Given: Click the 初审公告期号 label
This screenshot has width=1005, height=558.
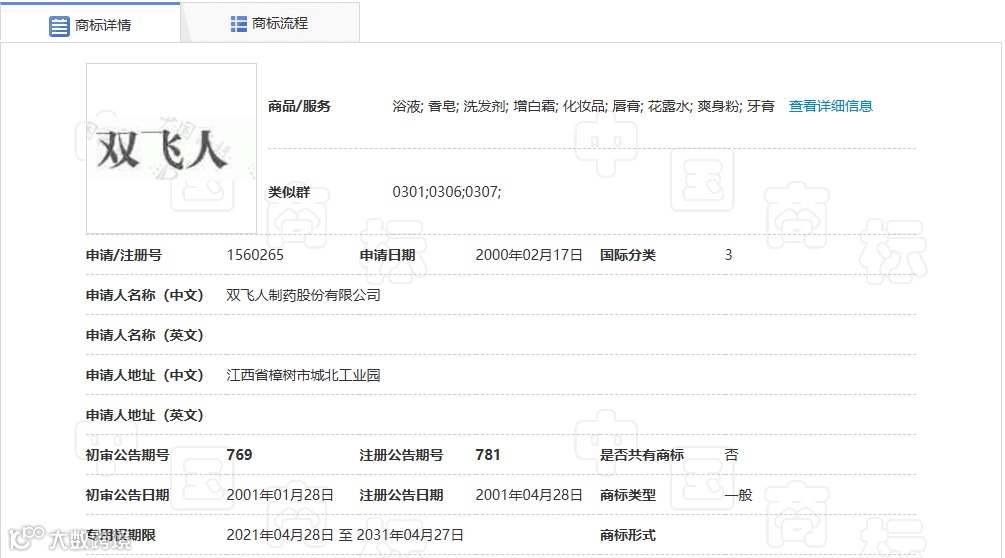Looking at the screenshot, I should 128,455.
